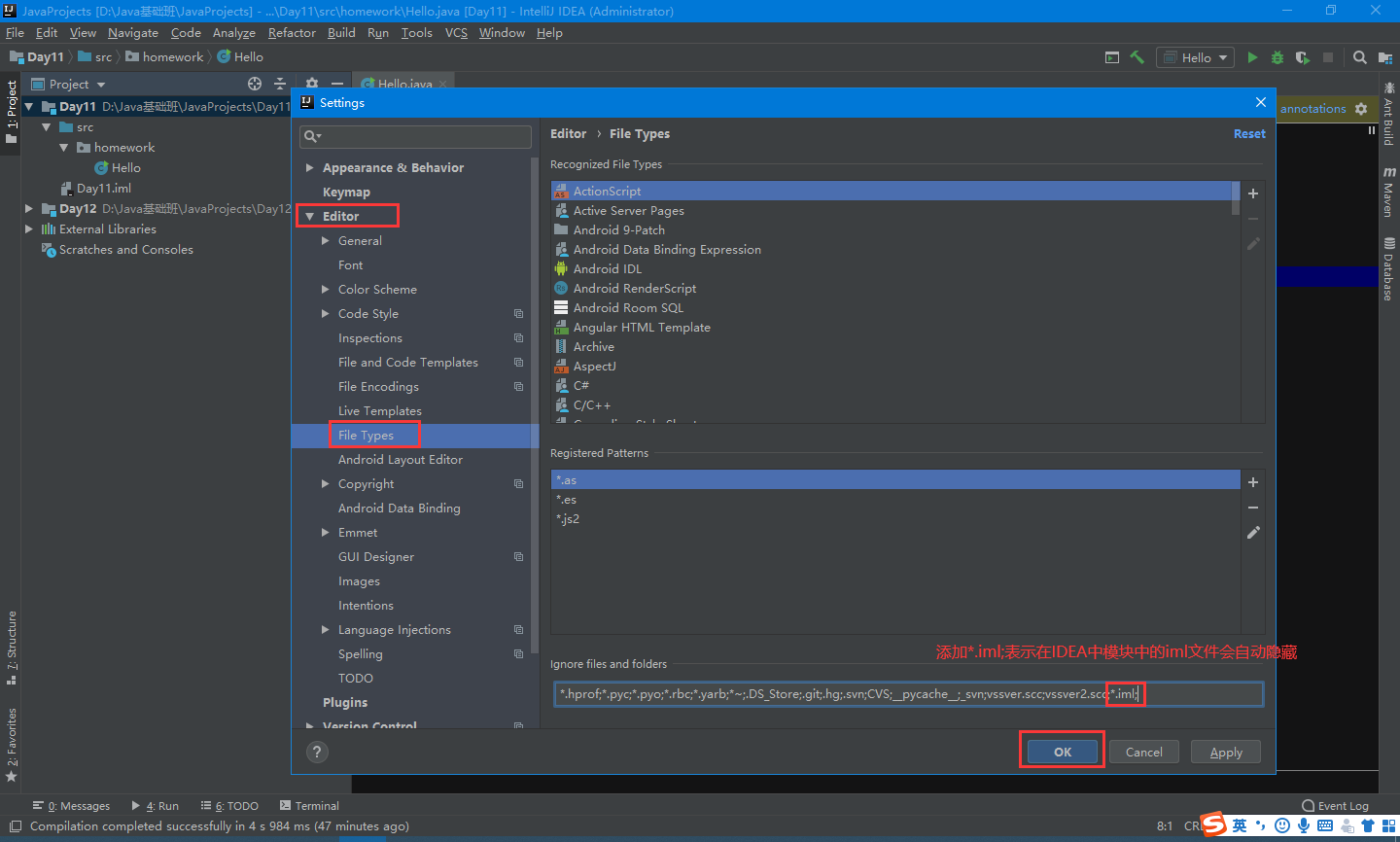Open the 0: Messages tab
The width and height of the screenshot is (1400, 842).
pos(71,806)
